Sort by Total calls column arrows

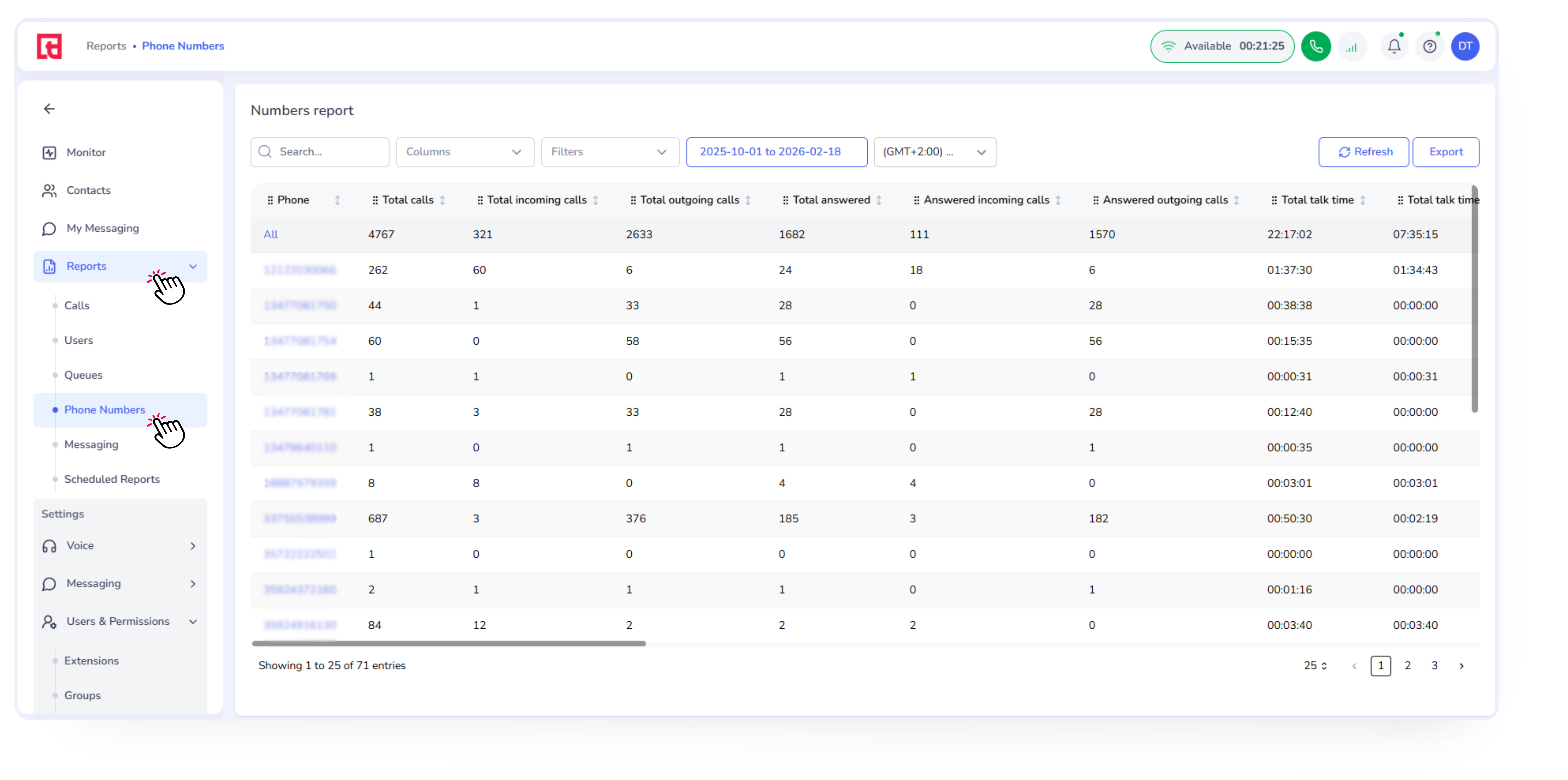click(x=442, y=200)
